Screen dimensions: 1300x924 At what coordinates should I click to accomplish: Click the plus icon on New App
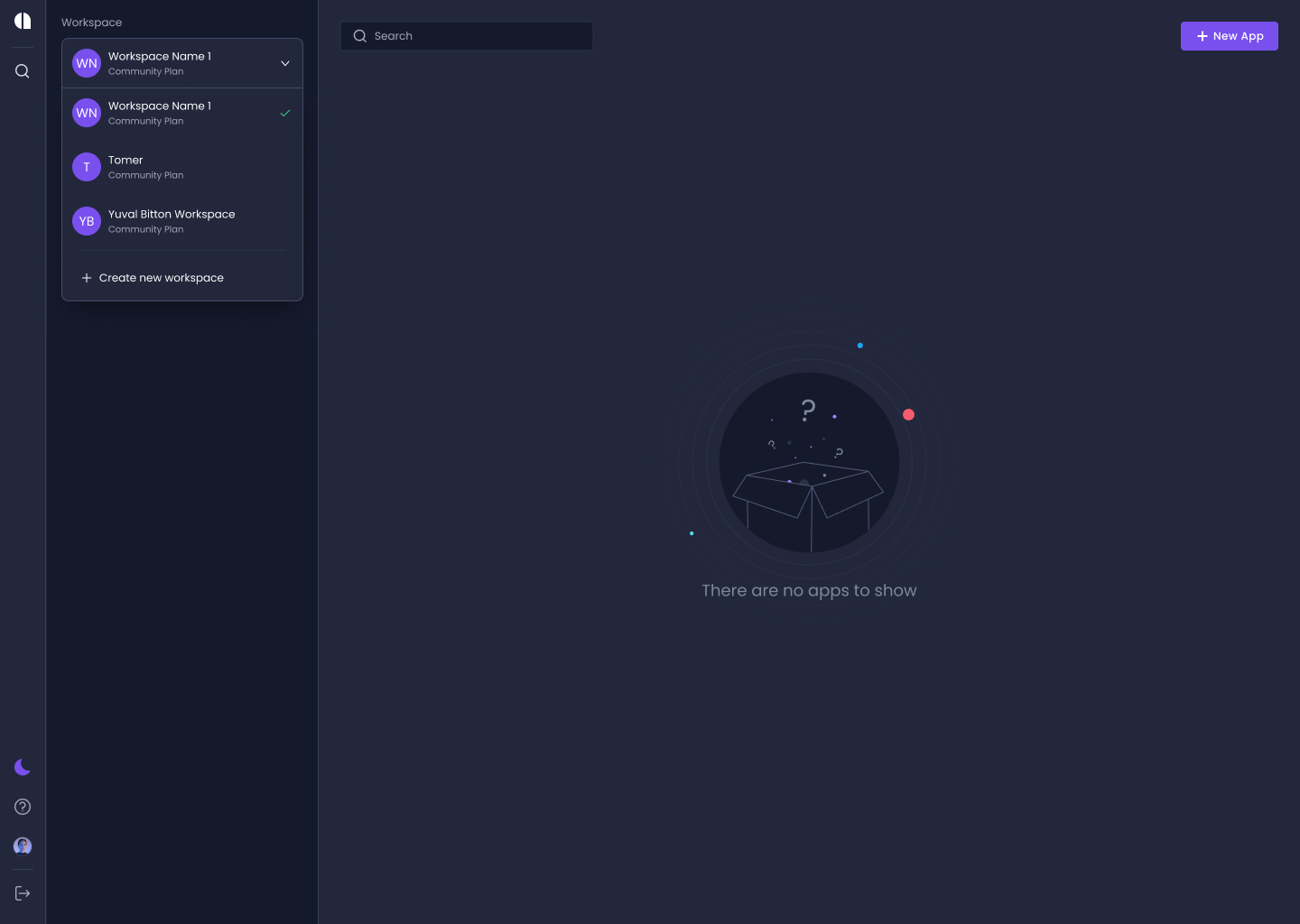(1202, 36)
